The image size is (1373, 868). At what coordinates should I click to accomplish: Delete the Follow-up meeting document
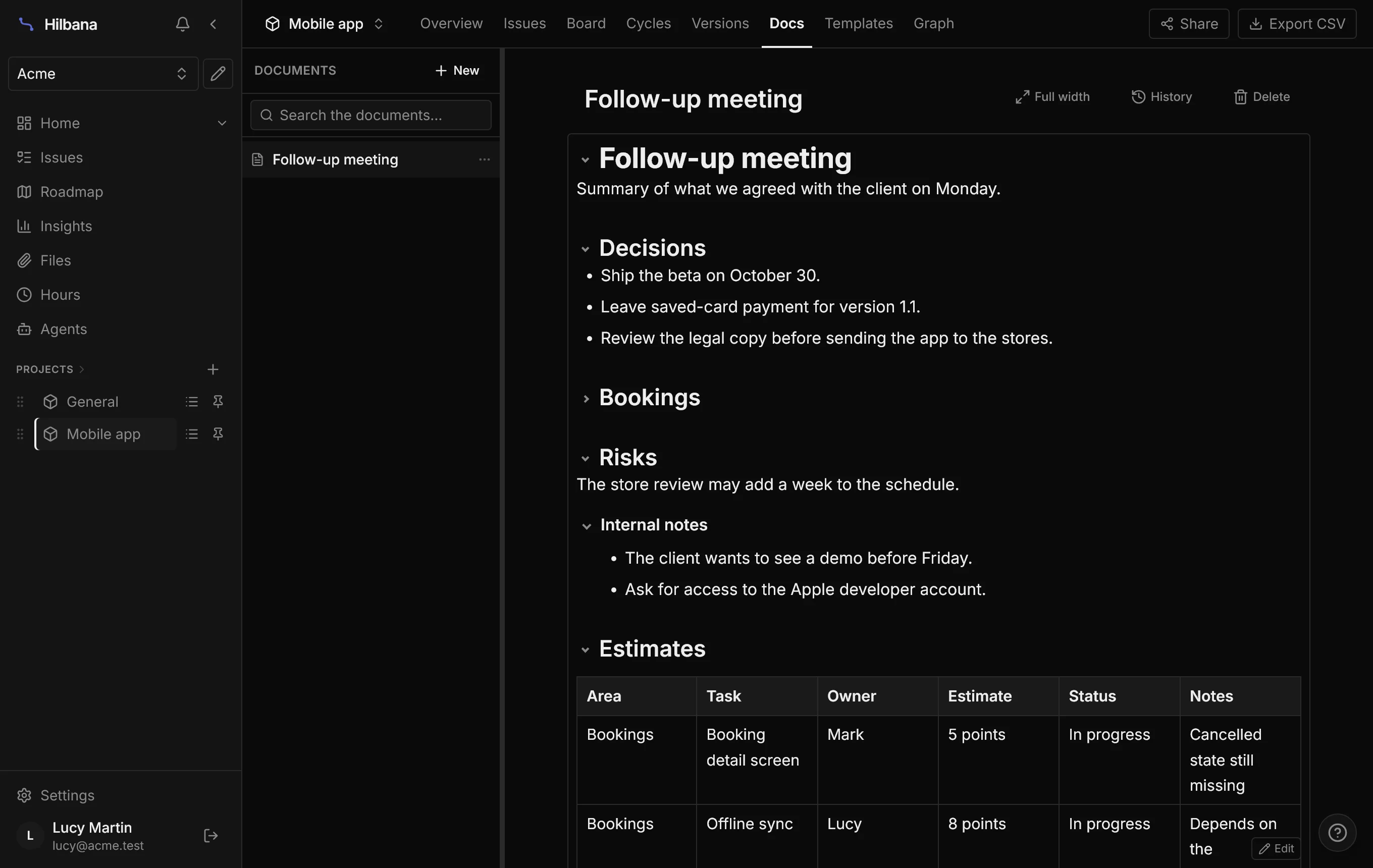pyautogui.click(x=1261, y=97)
